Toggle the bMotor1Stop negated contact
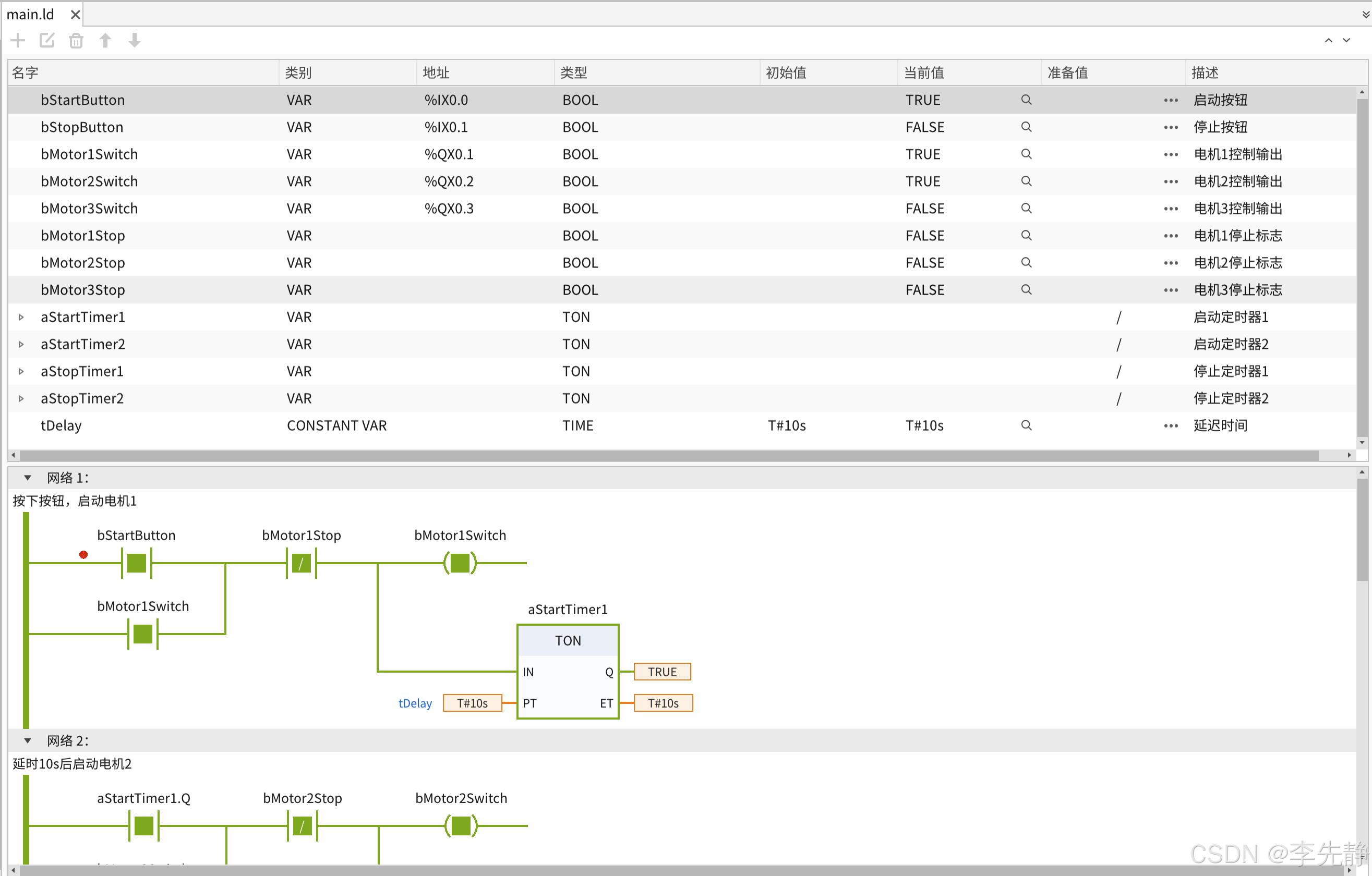Viewport: 1372px width, 876px height. [x=302, y=563]
